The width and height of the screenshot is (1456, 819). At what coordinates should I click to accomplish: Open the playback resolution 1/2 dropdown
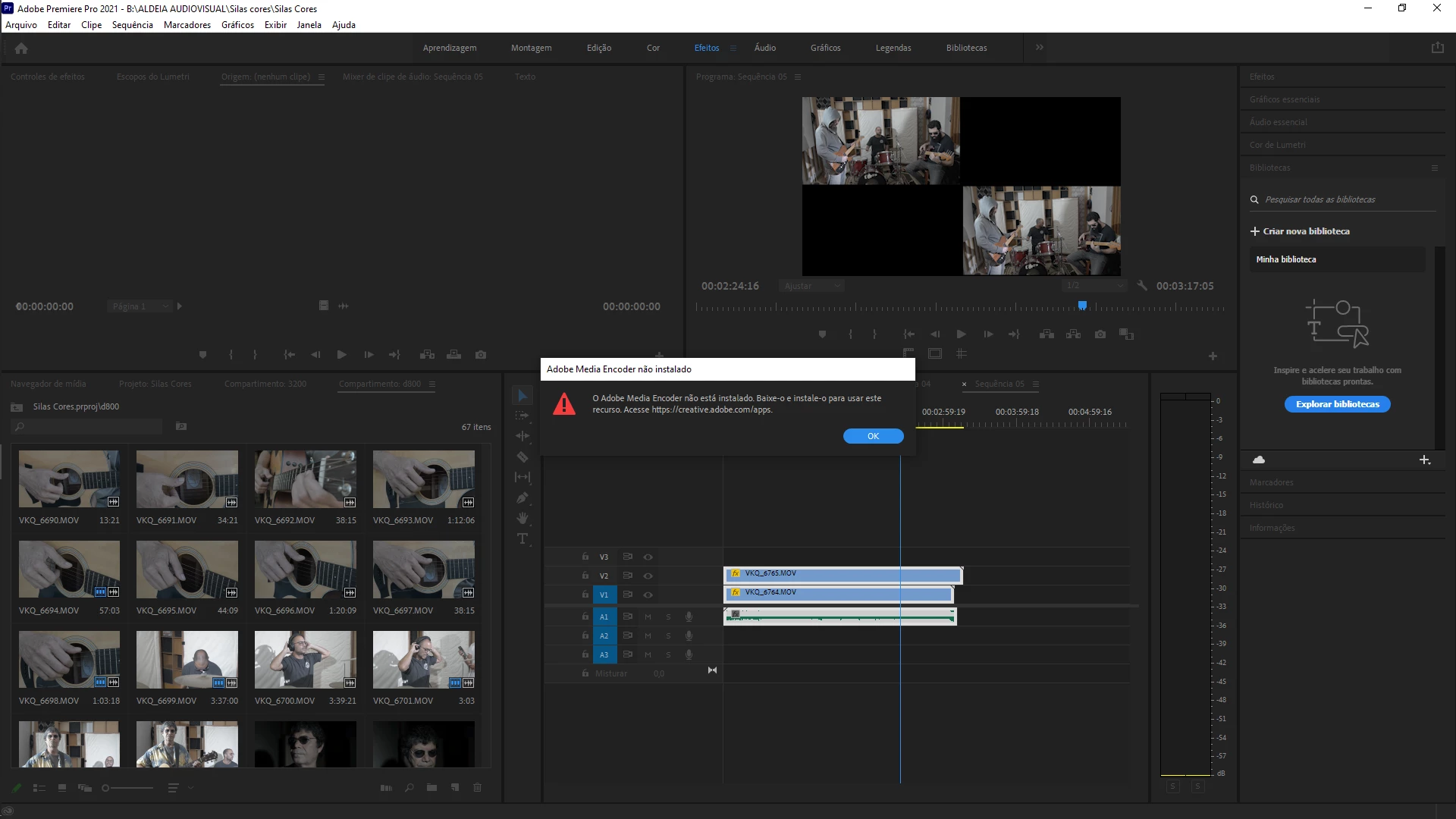1094,286
